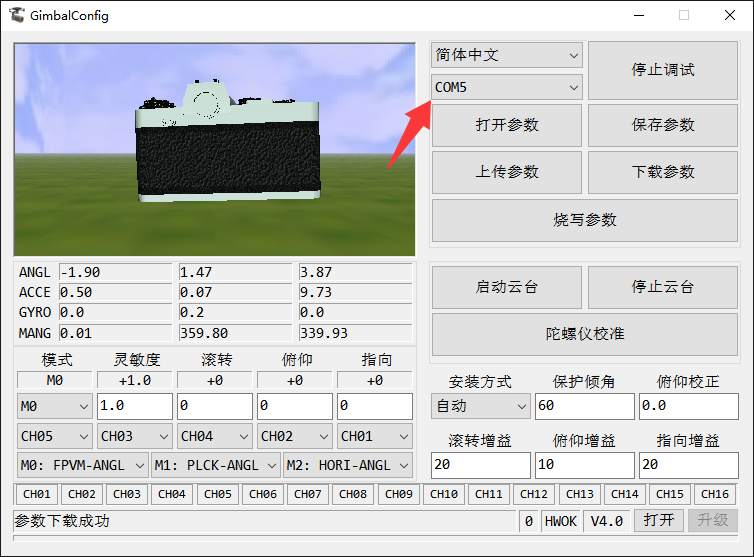Open the CH05 mode channel dropdown
This screenshot has width=754, height=557.
(x=54, y=436)
